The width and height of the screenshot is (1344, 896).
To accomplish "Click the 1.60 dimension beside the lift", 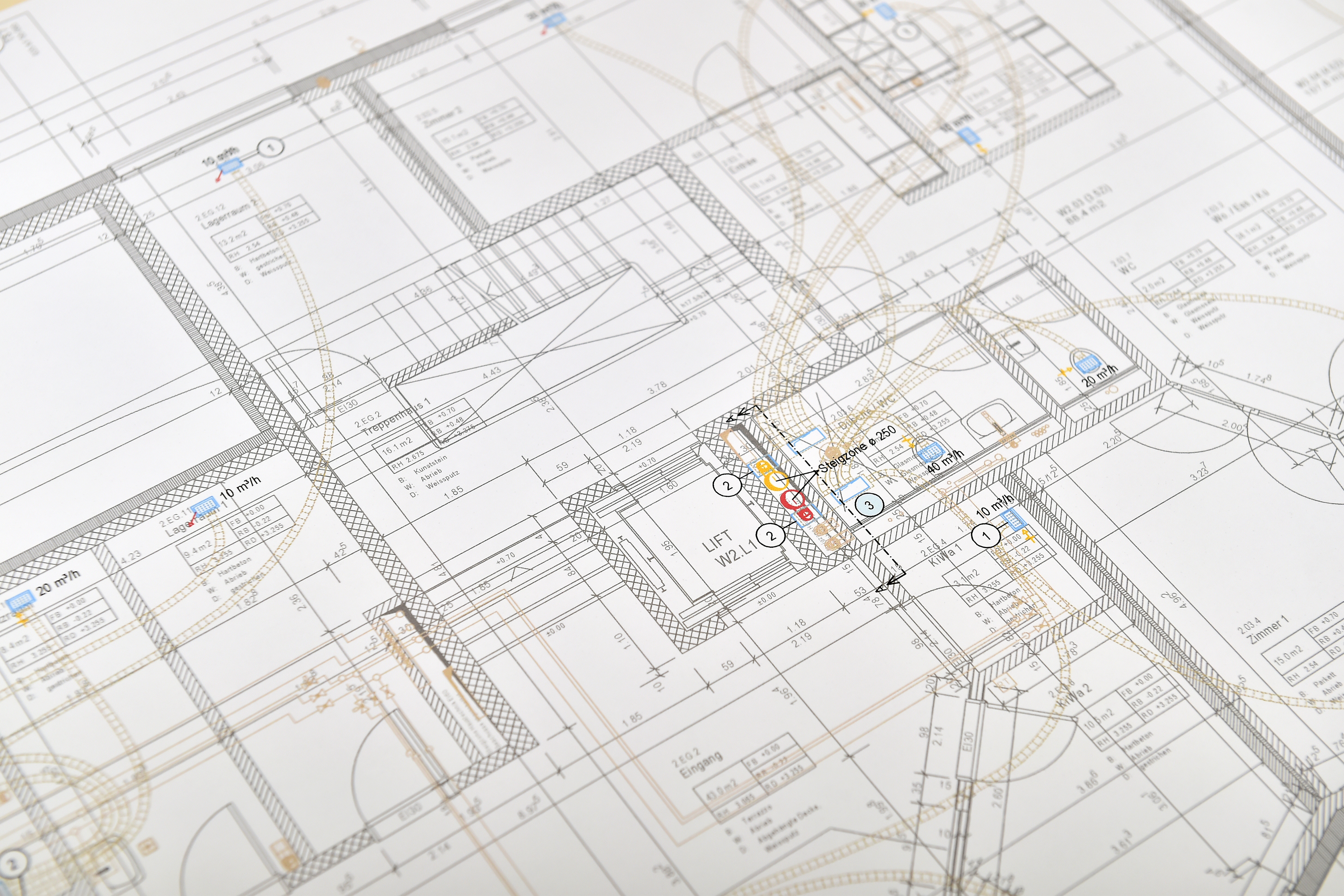I will pos(669,486).
